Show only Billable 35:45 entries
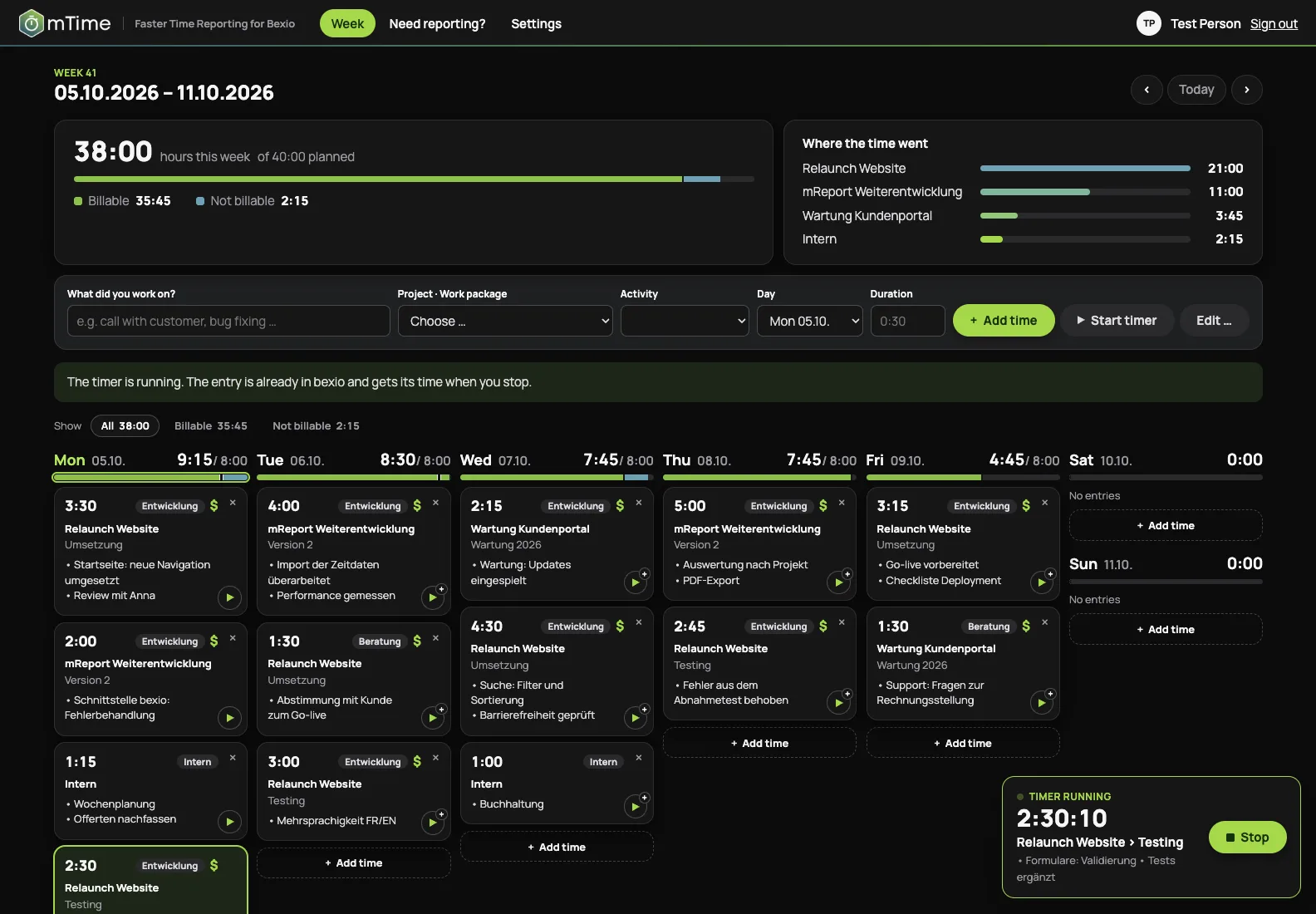 coord(211,426)
